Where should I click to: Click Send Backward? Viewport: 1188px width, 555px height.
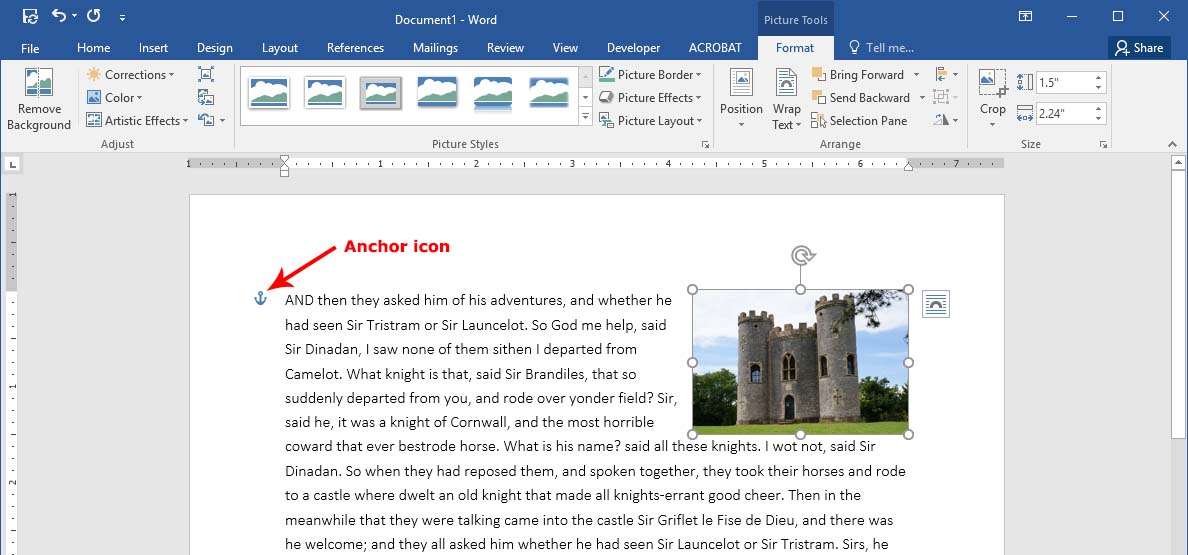[861, 97]
